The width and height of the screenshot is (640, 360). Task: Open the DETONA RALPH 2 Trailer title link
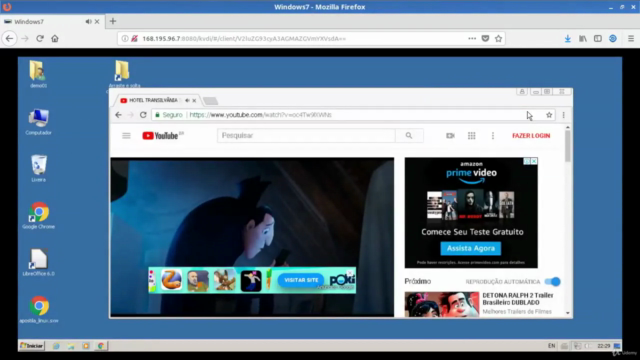(518, 299)
